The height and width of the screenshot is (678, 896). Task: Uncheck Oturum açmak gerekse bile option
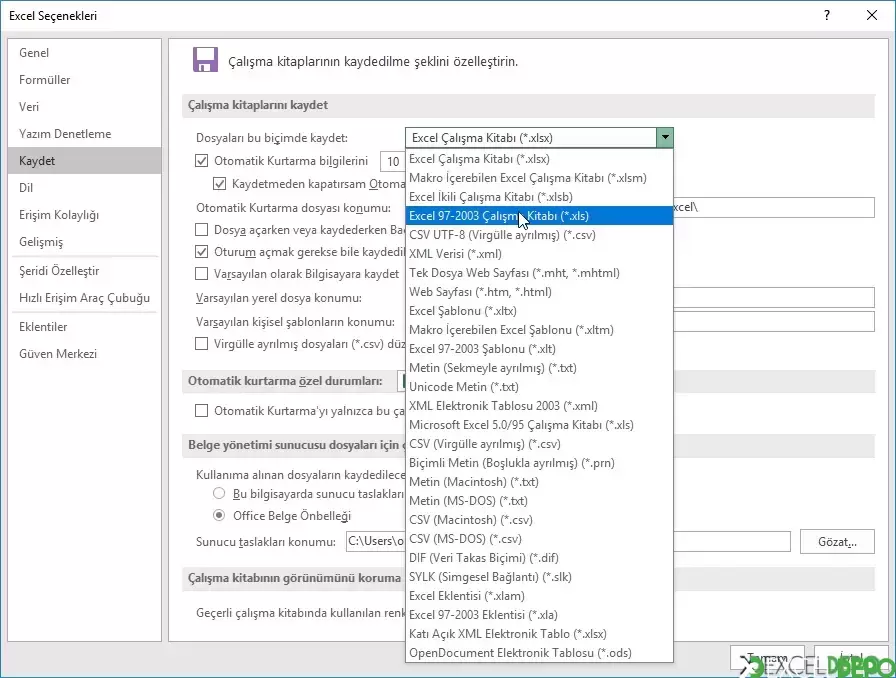click(x=201, y=252)
